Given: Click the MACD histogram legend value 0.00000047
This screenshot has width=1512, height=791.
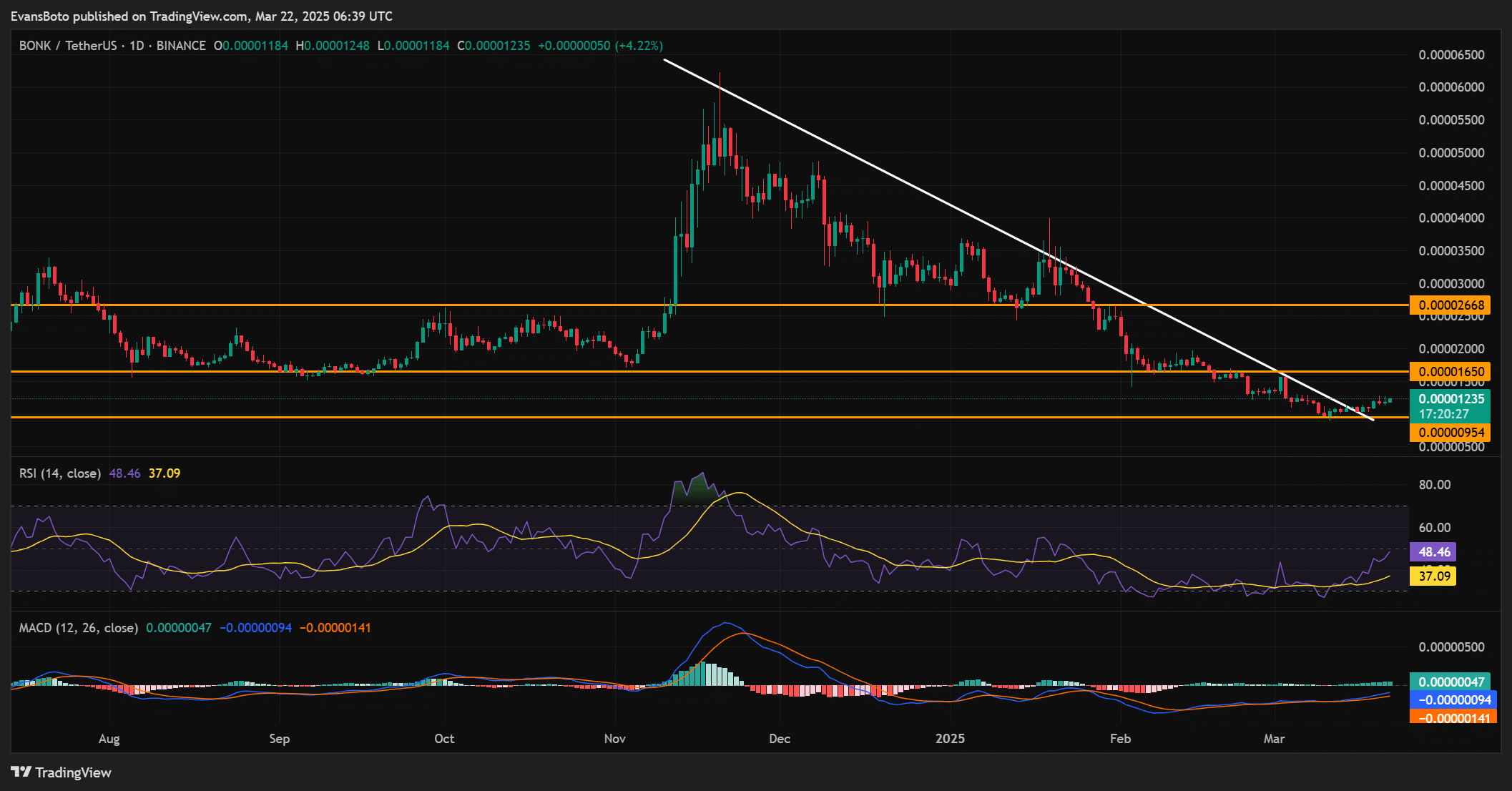Looking at the screenshot, I should tap(179, 628).
